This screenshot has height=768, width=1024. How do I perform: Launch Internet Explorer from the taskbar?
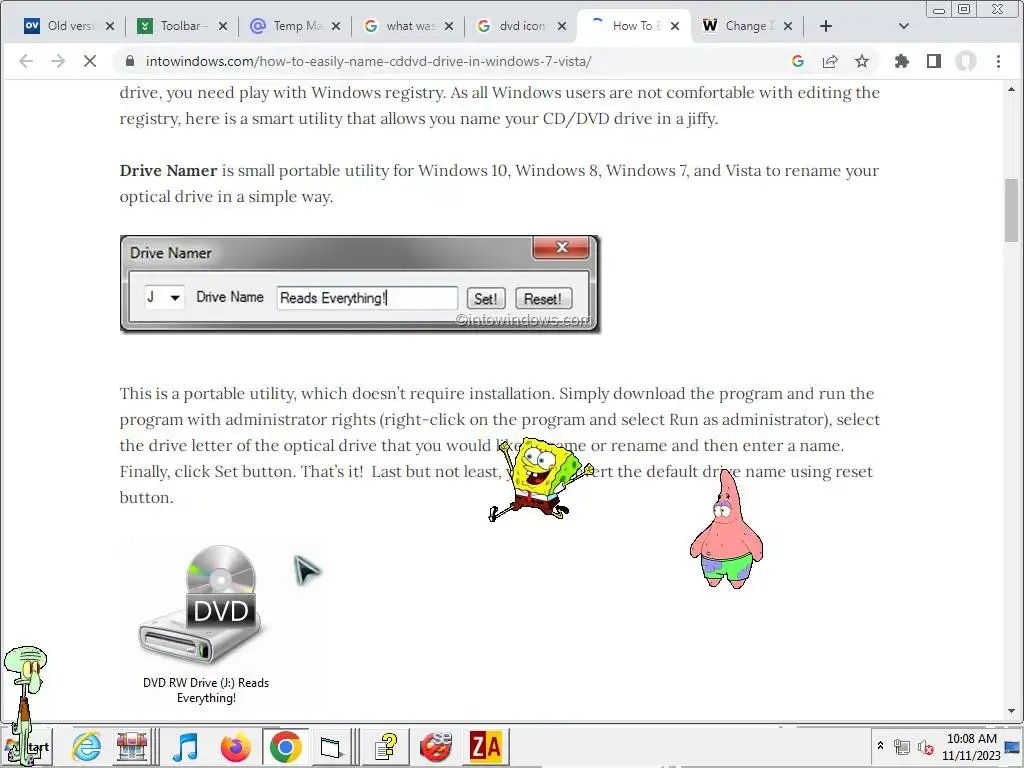coord(88,746)
